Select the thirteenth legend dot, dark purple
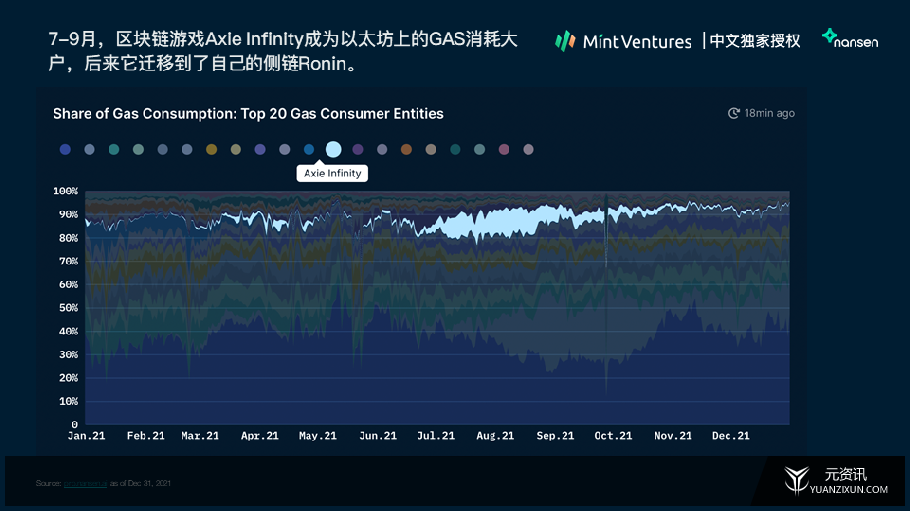The image size is (910, 511). (358, 150)
